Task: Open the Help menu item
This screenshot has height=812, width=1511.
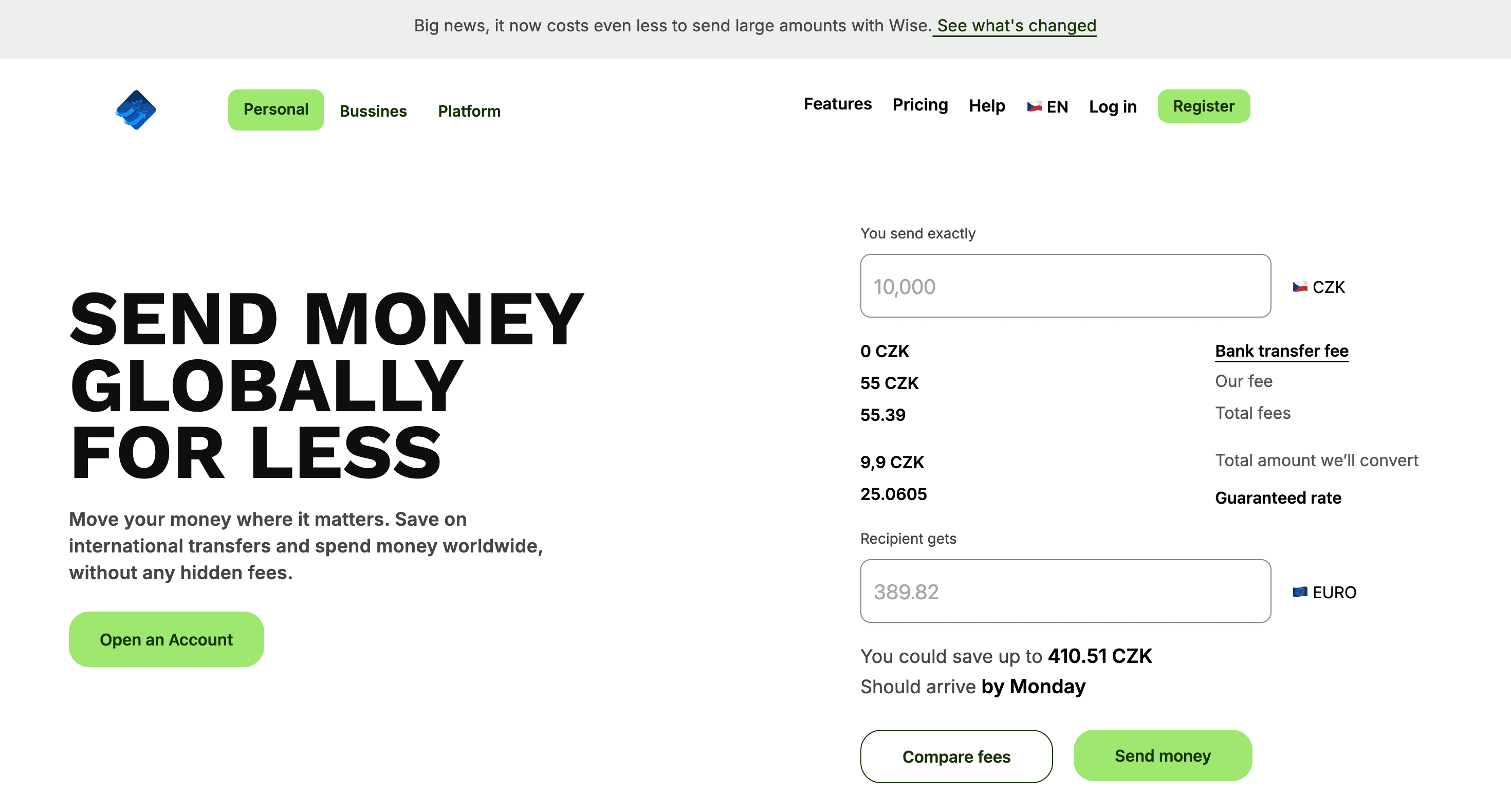Action: click(x=987, y=105)
